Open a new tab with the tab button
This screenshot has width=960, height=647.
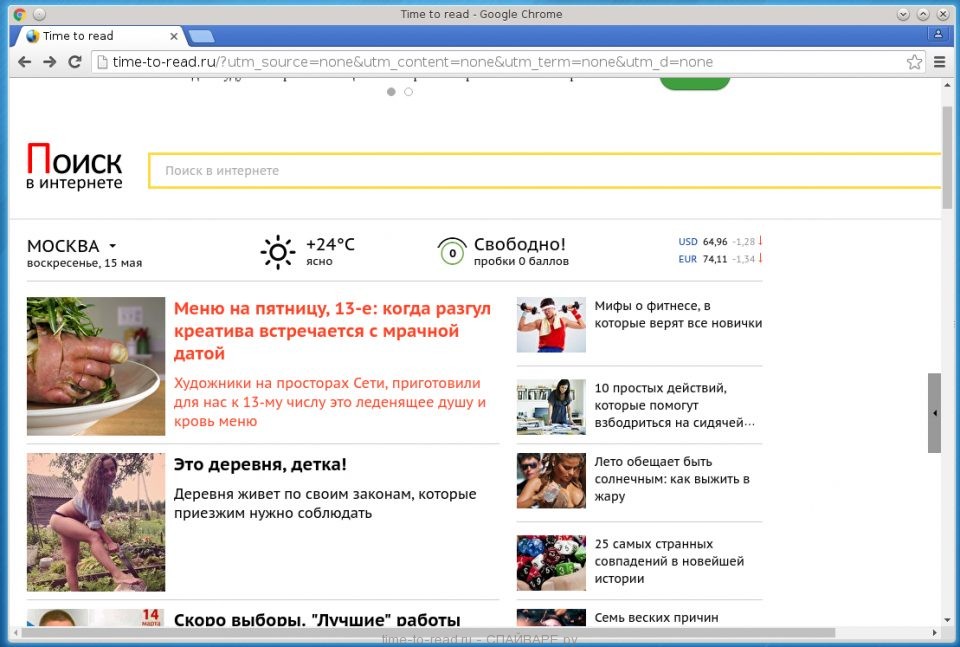(x=201, y=37)
